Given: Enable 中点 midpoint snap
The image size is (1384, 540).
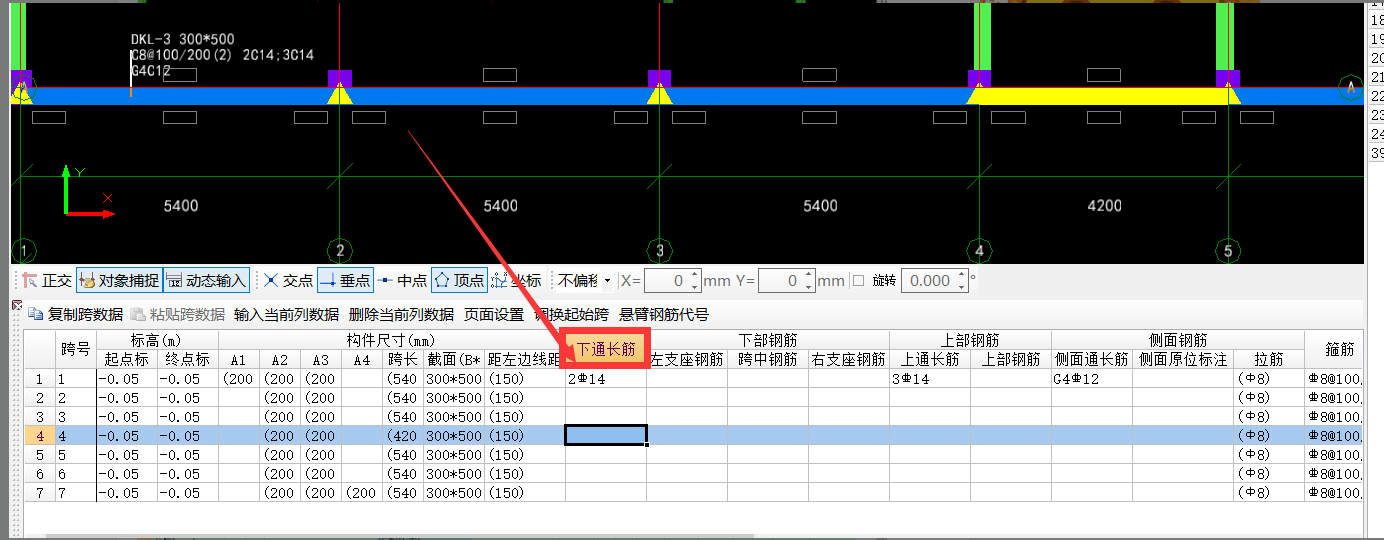Looking at the screenshot, I should coord(403,281).
